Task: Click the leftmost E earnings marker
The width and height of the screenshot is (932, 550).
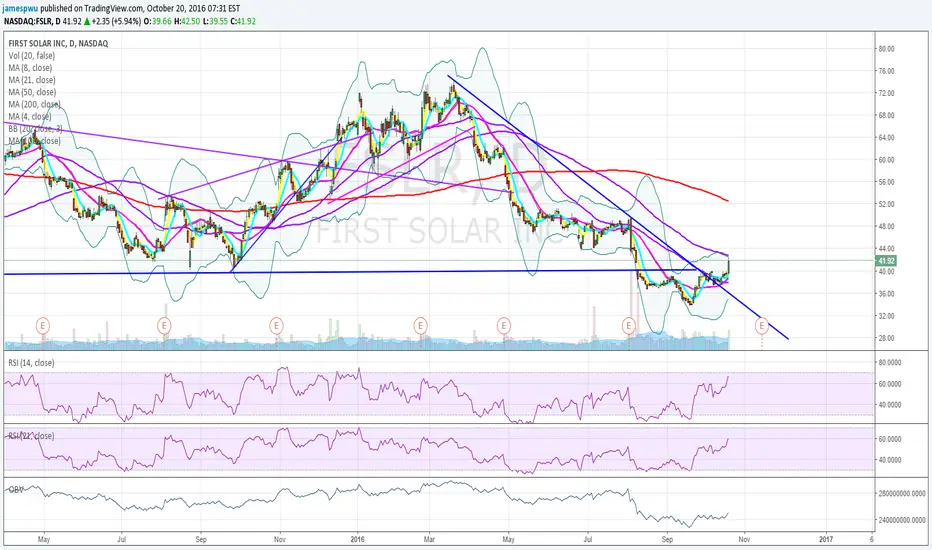Action: coord(43,325)
